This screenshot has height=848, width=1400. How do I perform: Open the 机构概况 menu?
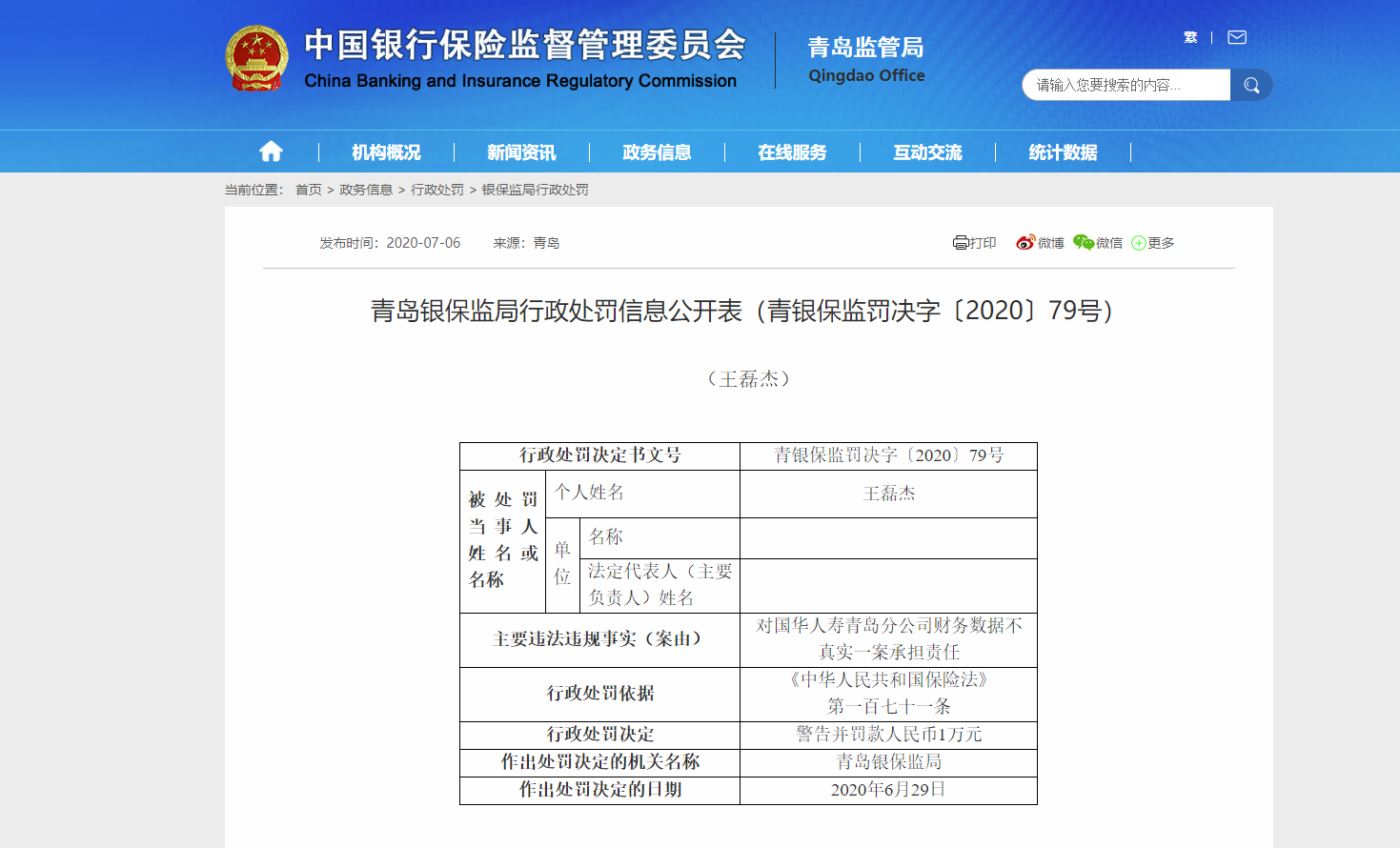[x=386, y=152]
